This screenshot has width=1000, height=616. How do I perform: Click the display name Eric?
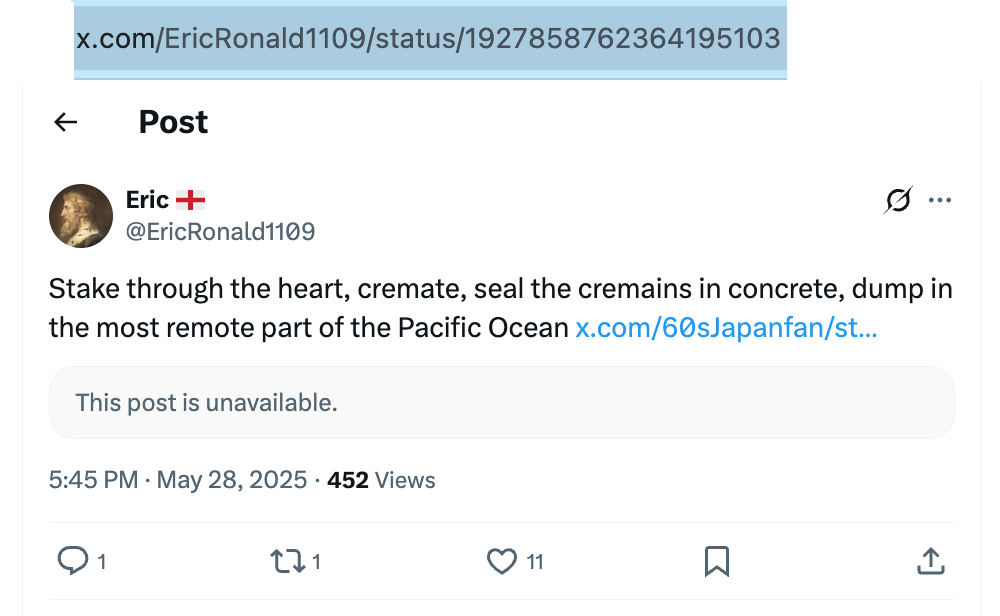147,200
